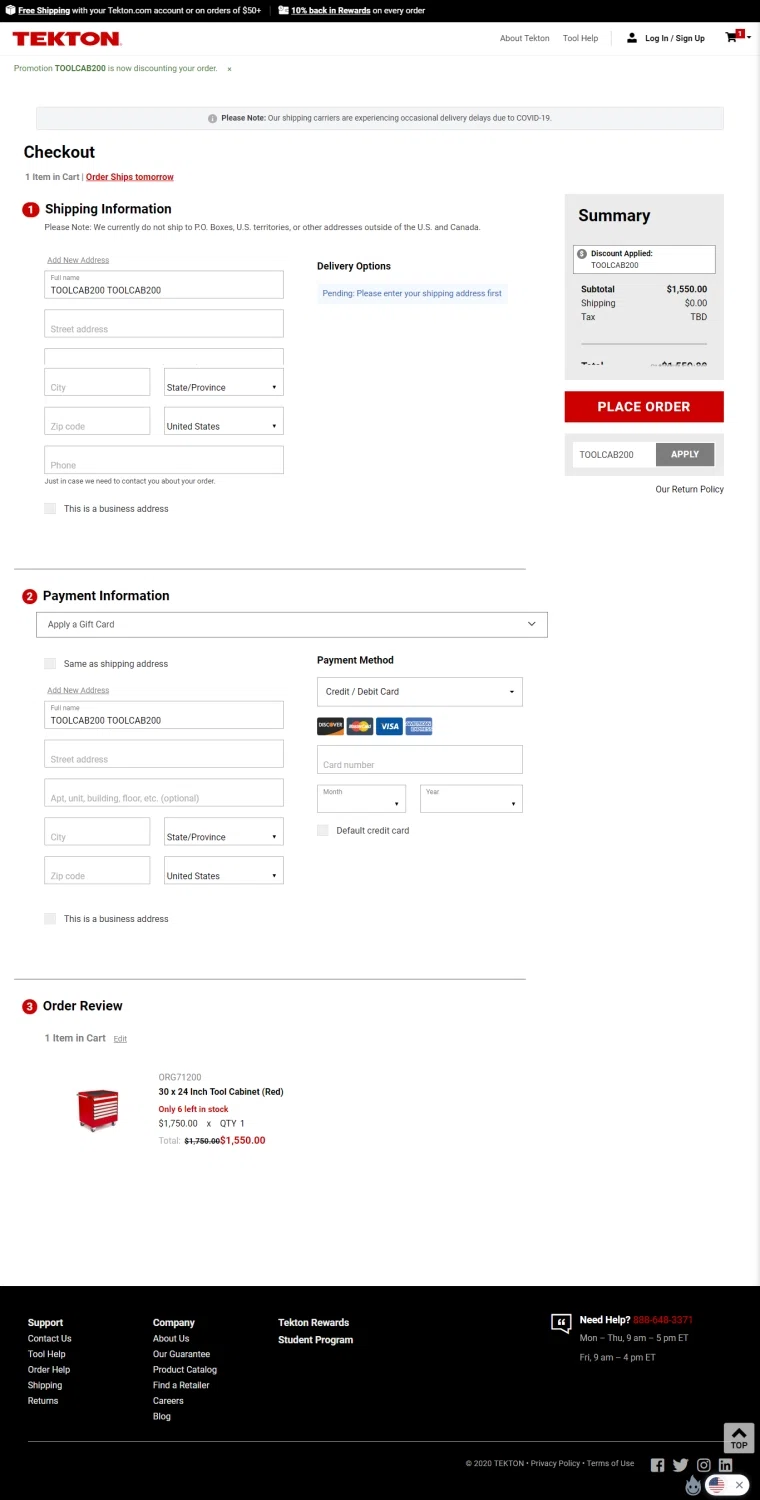Image resolution: width=760 pixels, height=1500 pixels.
Task: Click the Terms of Use link
Action: [x=610, y=1463]
